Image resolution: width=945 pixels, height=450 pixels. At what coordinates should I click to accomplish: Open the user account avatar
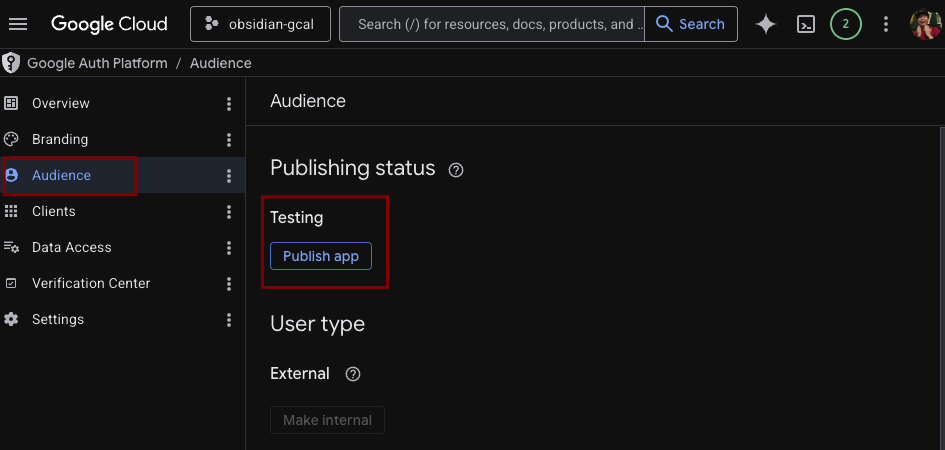click(x=926, y=24)
